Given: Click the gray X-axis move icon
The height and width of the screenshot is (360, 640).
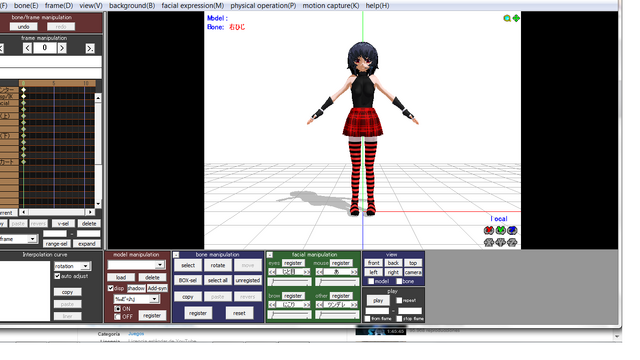Looking at the screenshot, I should pos(489,243).
